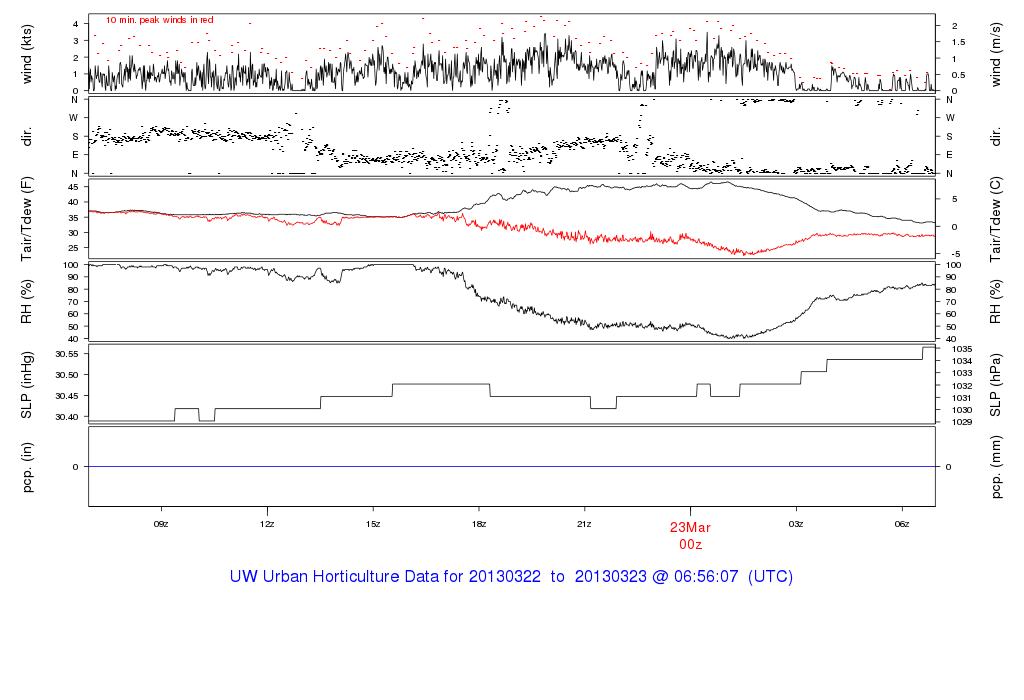Click the 'Tair/Tdew (F)' axis label
Image resolution: width=1024 pixels, height=700 pixels.
(x=27, y=219)
